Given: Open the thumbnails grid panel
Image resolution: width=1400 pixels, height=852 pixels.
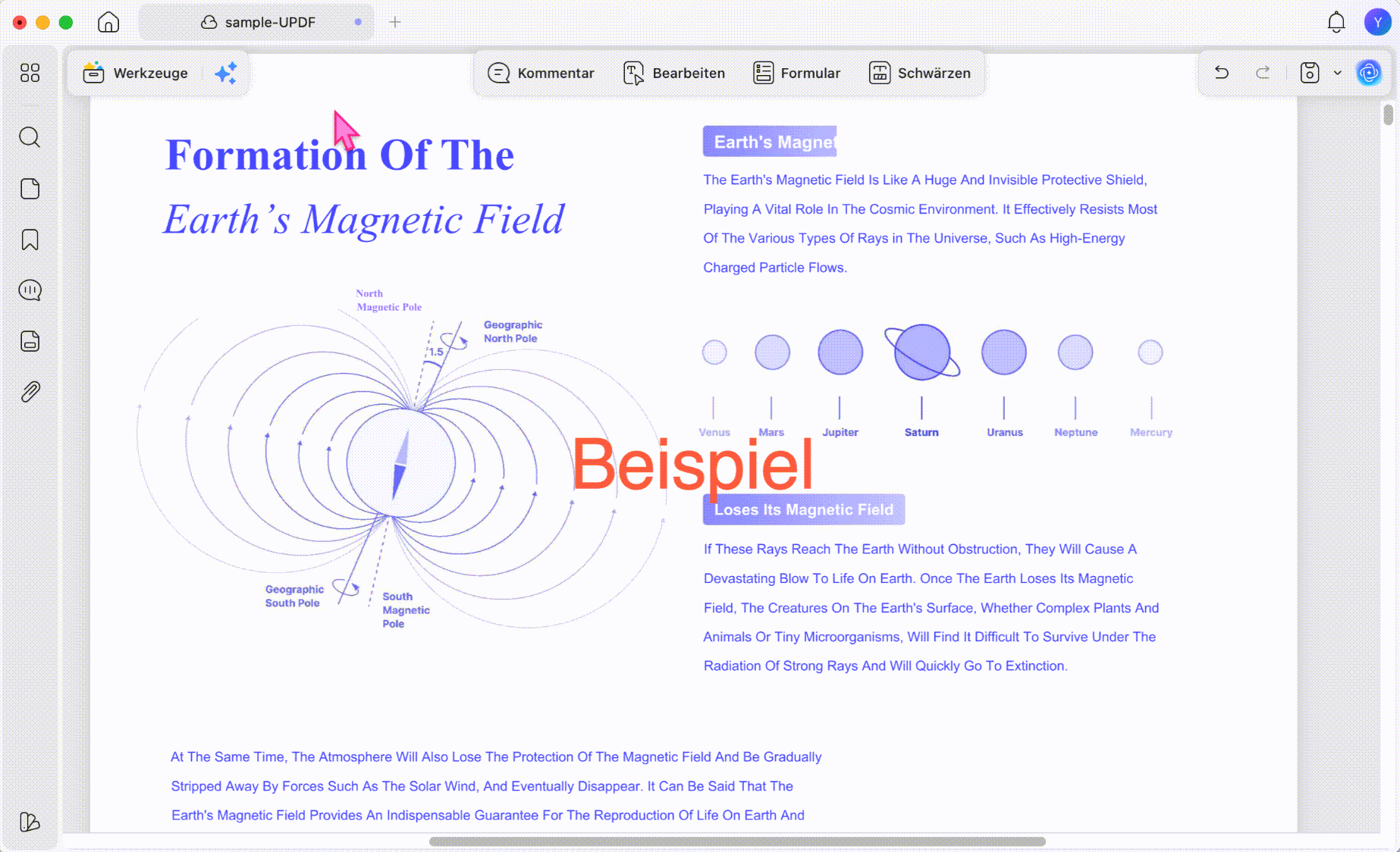Looking at the screenshot, I should (30, 73).
